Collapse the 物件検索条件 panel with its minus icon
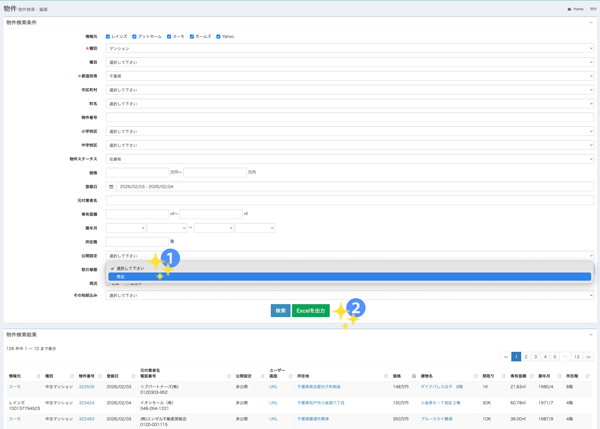600x429 pixels. [x=591, y=23]
